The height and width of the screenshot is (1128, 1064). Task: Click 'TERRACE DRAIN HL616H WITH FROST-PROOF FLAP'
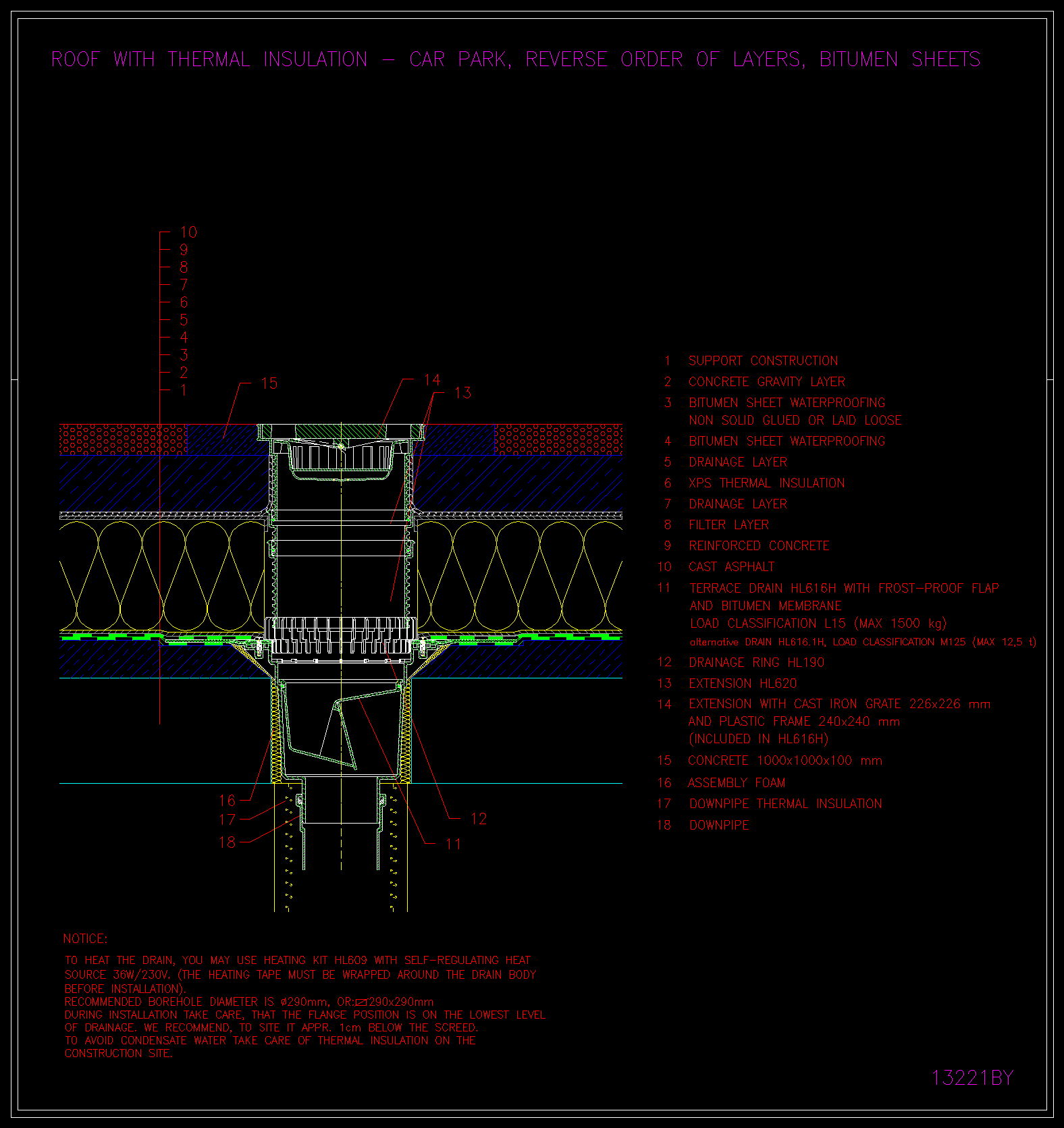tap(844, 588)
